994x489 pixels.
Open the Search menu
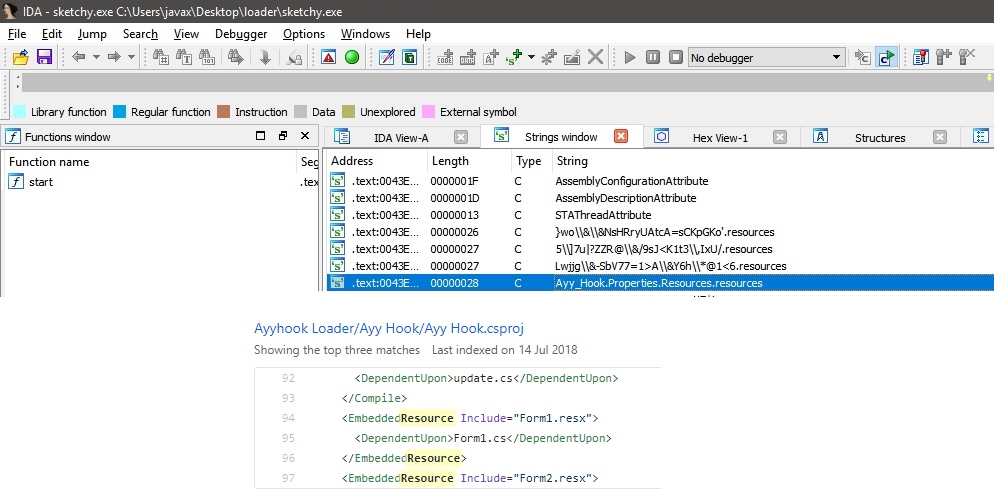141,34
